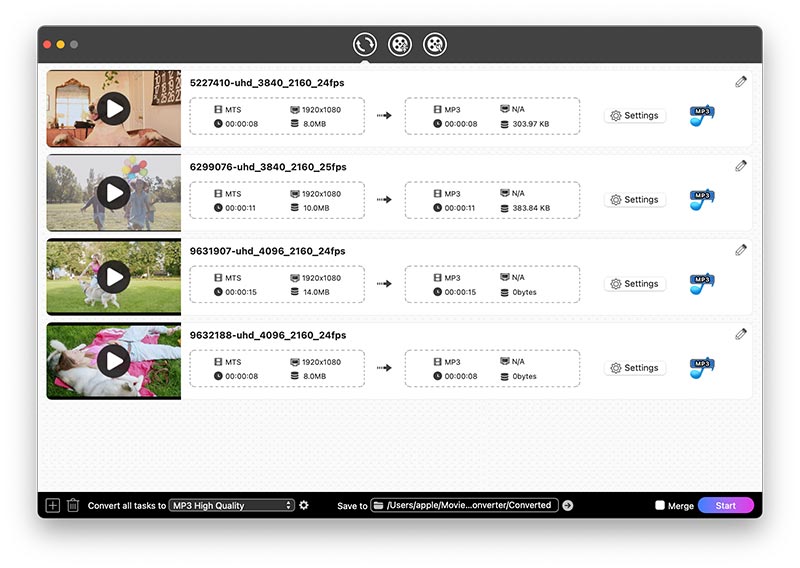Open the Convert tab icon in title bar

coord(365,44)
